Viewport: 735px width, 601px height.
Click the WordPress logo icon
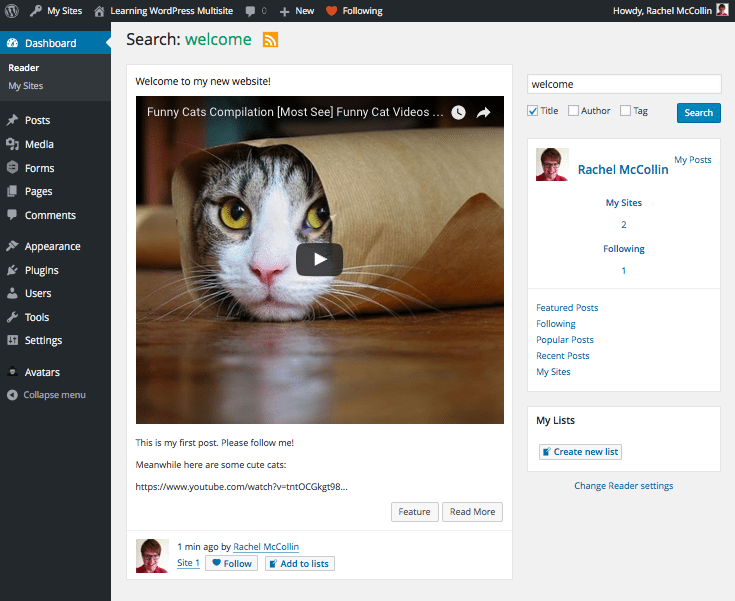(x=12, y=11)
